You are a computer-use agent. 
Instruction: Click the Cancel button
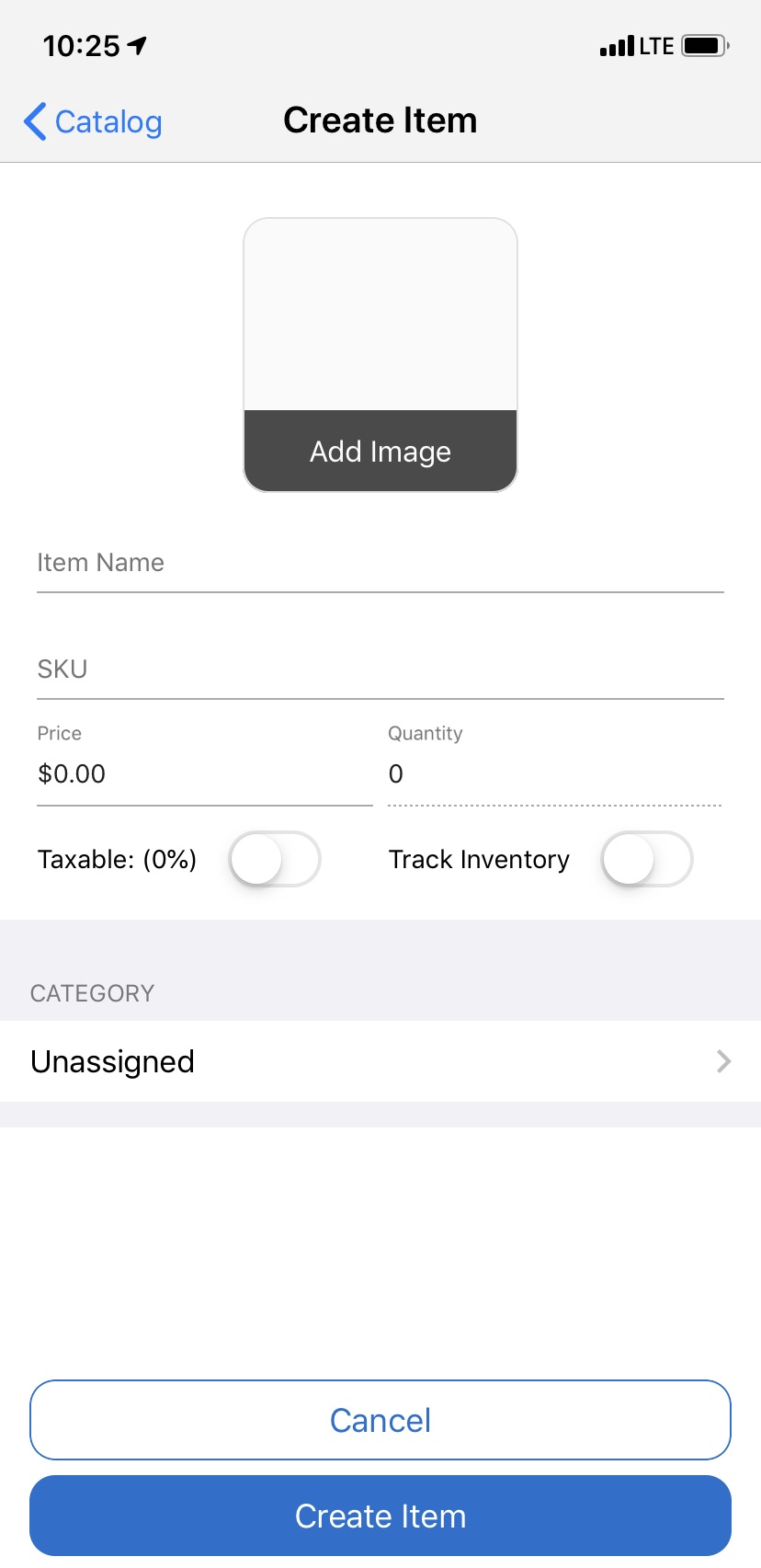pyautogui.click(x=380, y=1420)
